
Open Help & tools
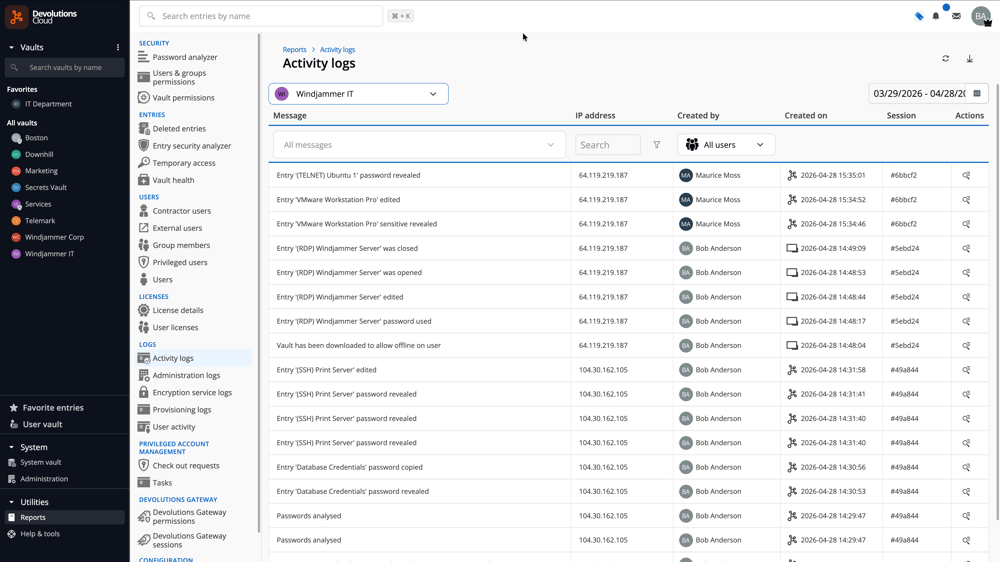pos(40,534)
